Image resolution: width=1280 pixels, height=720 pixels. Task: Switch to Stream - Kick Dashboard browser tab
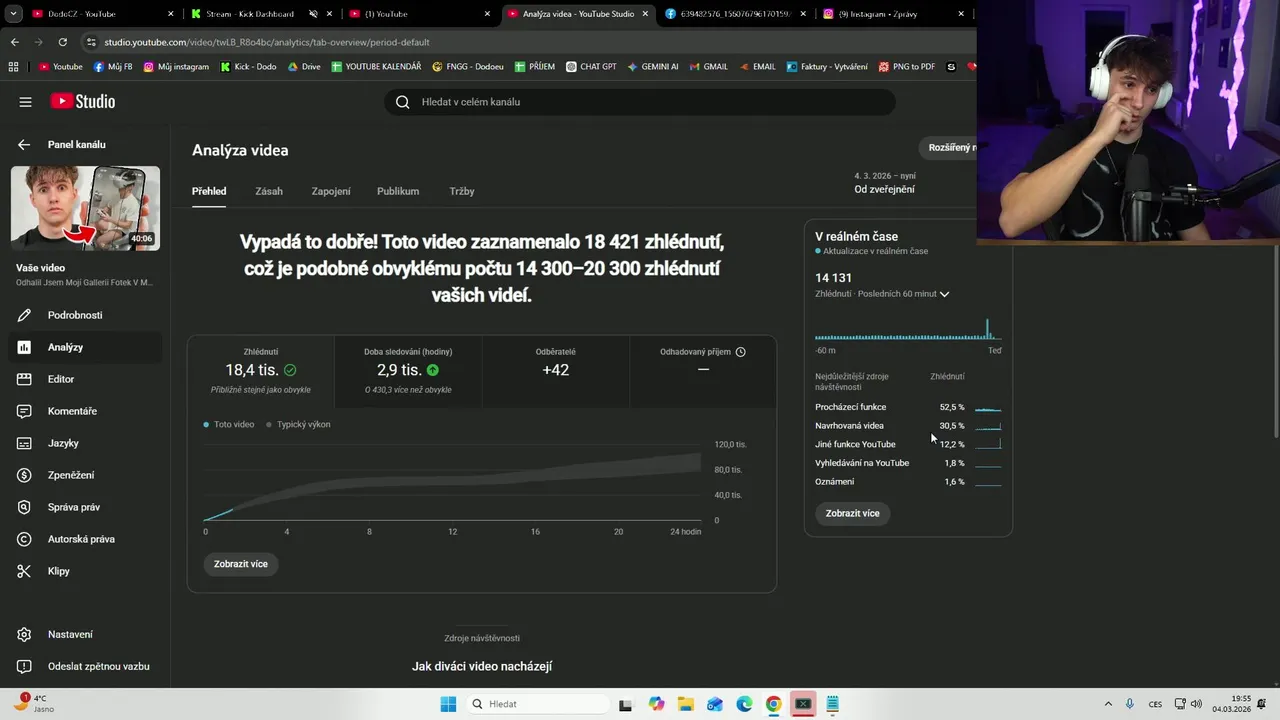pyautogui.click(x=262, y=14)
